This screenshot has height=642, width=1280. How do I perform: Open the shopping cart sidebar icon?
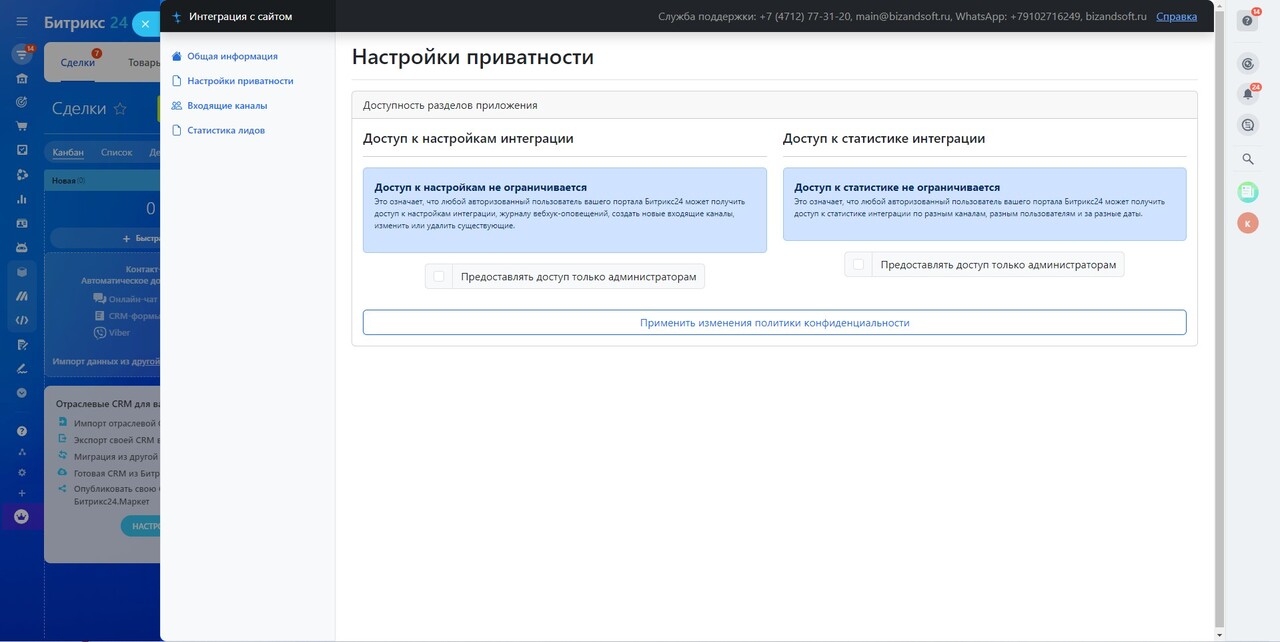pyautogui.click(x=21, y=126)
